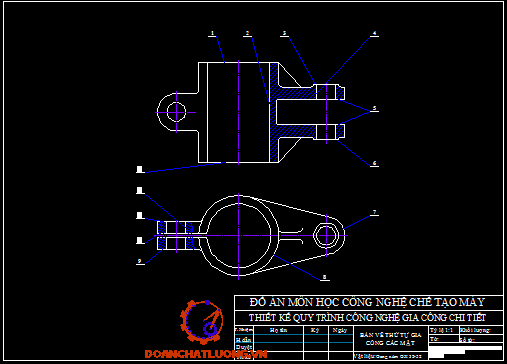Click the gear logo above DOANCHATLUONG.VN
The width and height of the screenshot is (507, 364).
pyautogui.click(x=202, y=322)
